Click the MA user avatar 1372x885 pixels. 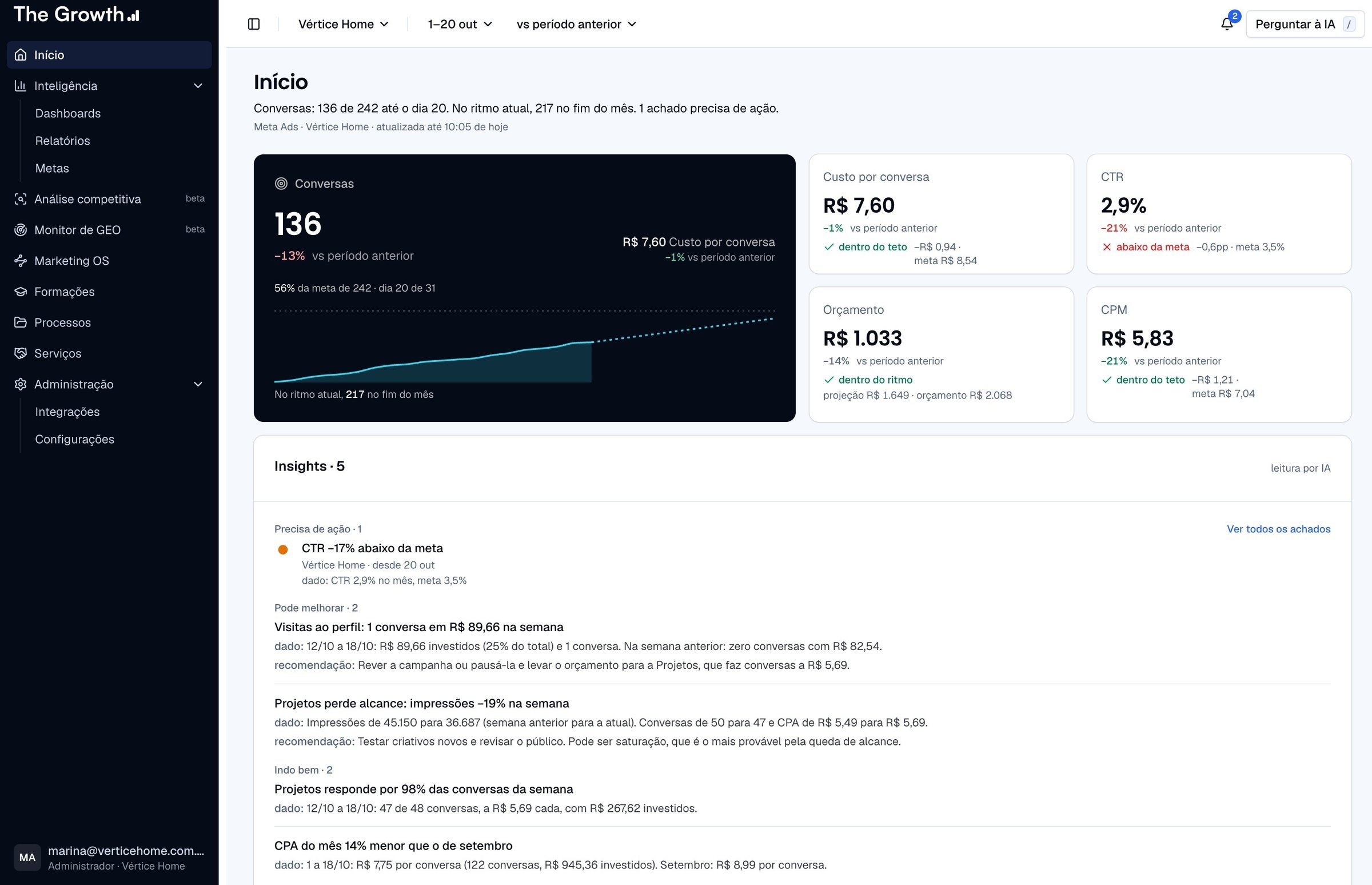(x=27, y=858)
